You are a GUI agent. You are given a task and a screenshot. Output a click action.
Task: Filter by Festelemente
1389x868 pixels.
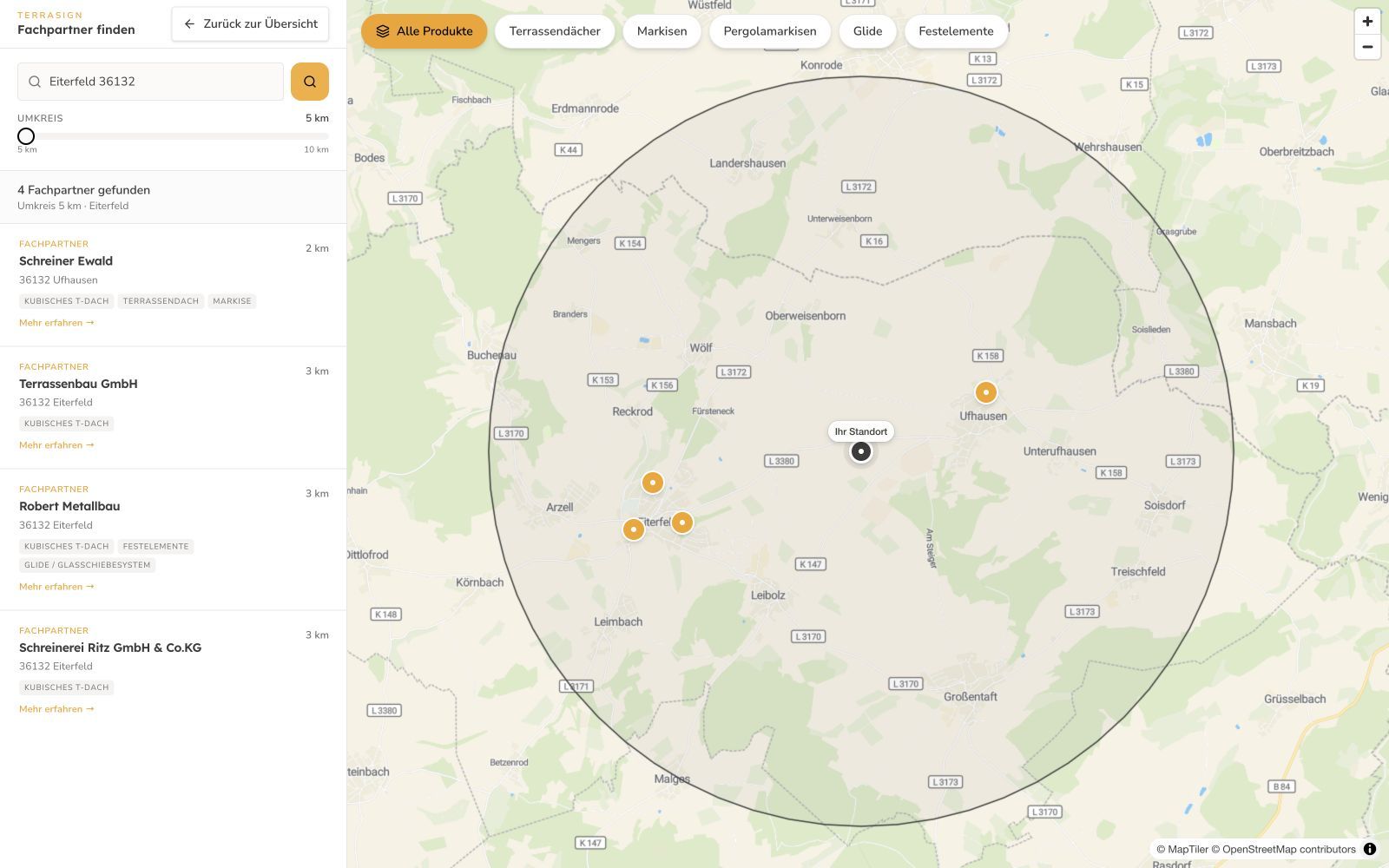(956, 31)
